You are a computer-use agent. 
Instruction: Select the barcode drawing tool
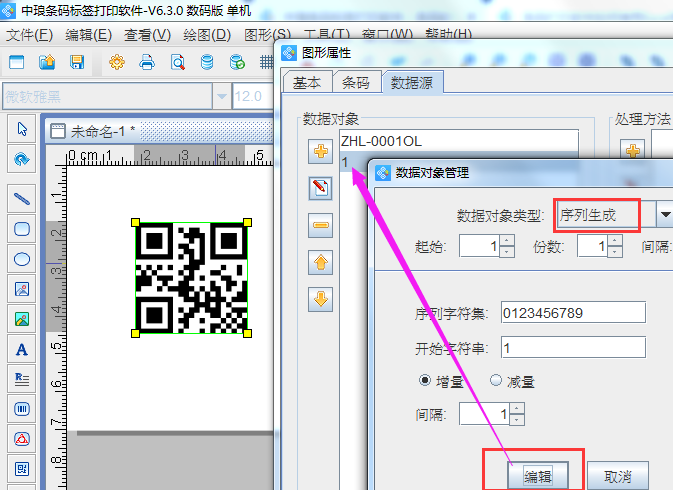point(21,409)
